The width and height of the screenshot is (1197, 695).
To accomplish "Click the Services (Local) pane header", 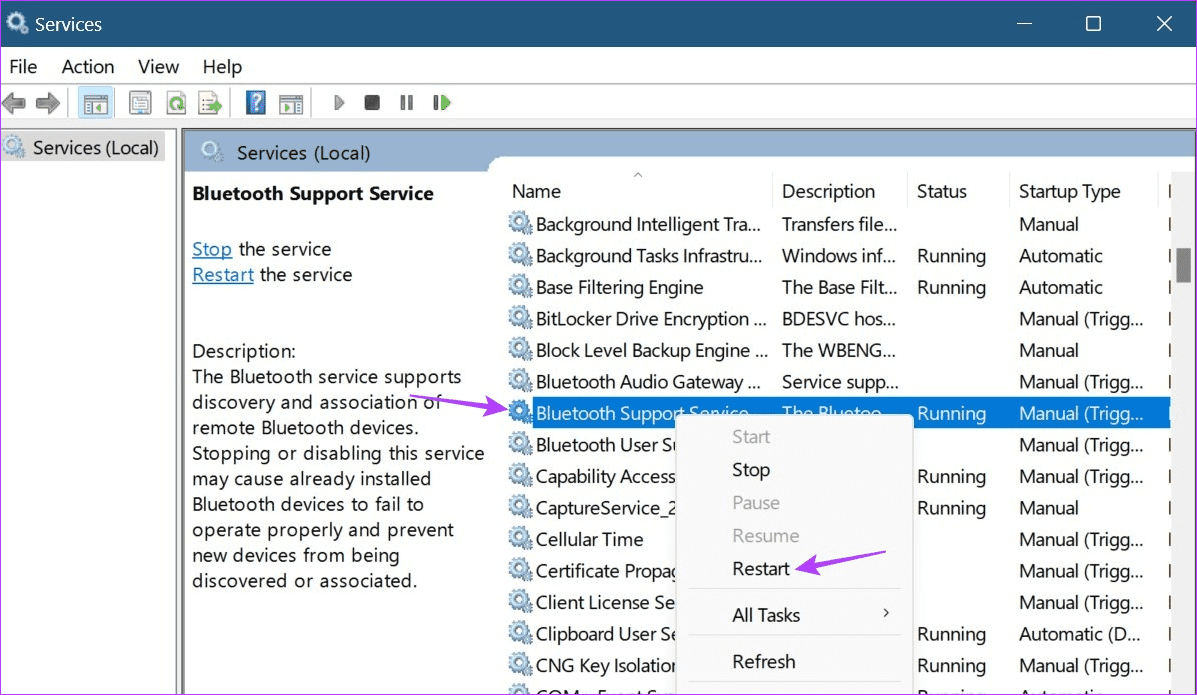I will (x=303, y=153).
